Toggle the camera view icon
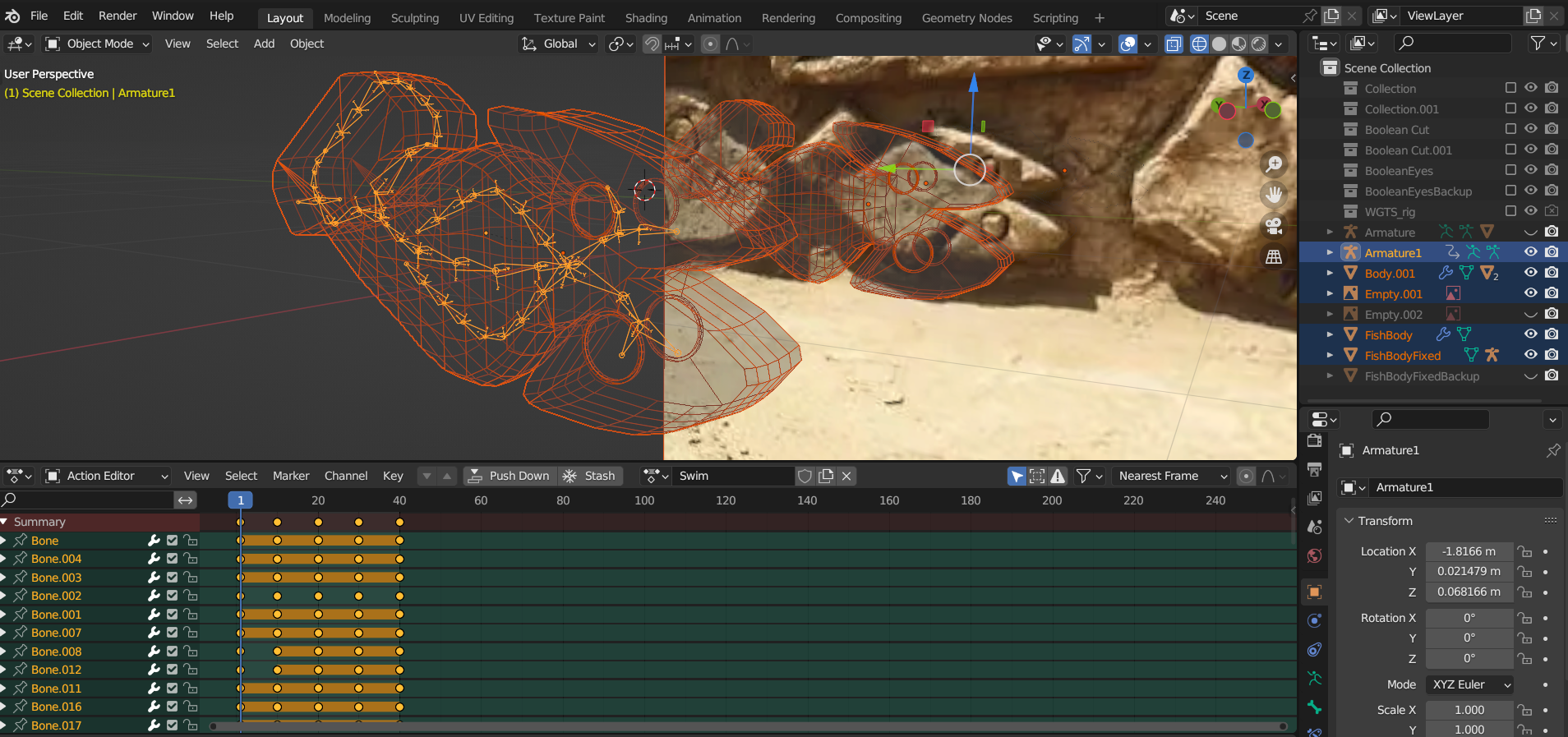This screenshot has height=737, width=1568. (1274, 226)
